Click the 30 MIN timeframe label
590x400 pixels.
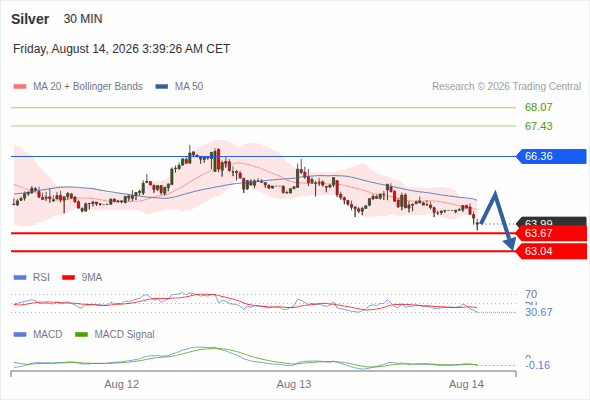[83, 19]
